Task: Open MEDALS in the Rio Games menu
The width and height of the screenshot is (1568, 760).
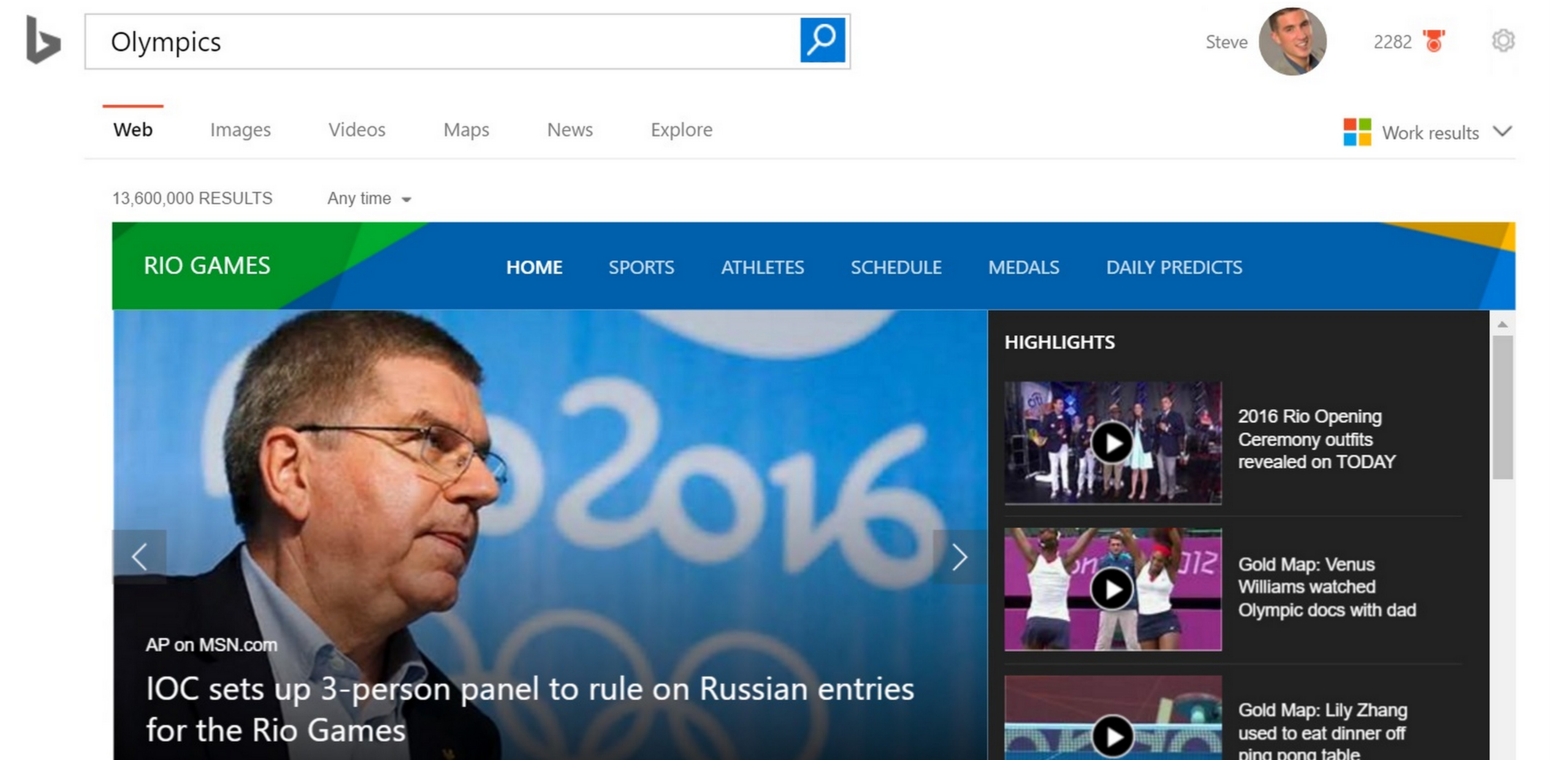Action: coord(1024,267)
